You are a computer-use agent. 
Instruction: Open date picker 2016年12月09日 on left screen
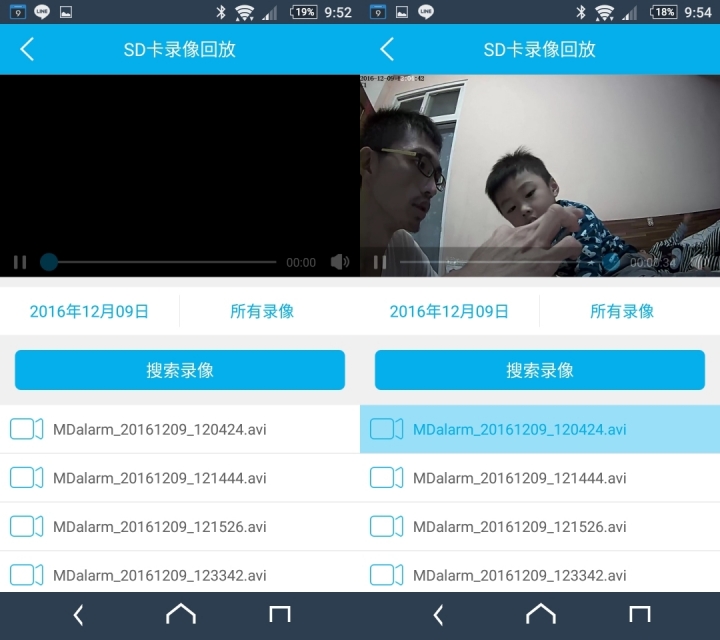[x=90, y=311]
